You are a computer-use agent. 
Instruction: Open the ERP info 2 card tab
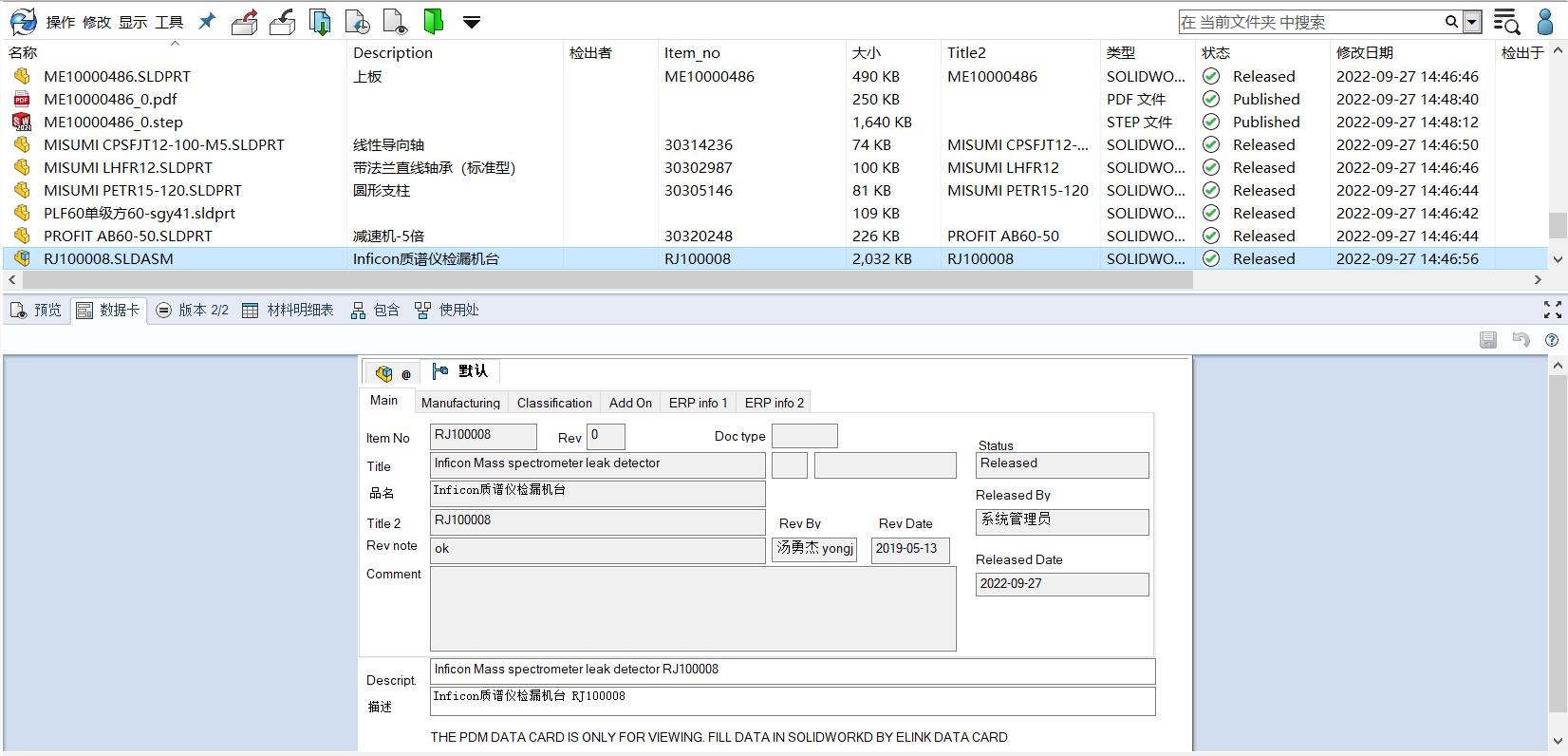[775, 403]
